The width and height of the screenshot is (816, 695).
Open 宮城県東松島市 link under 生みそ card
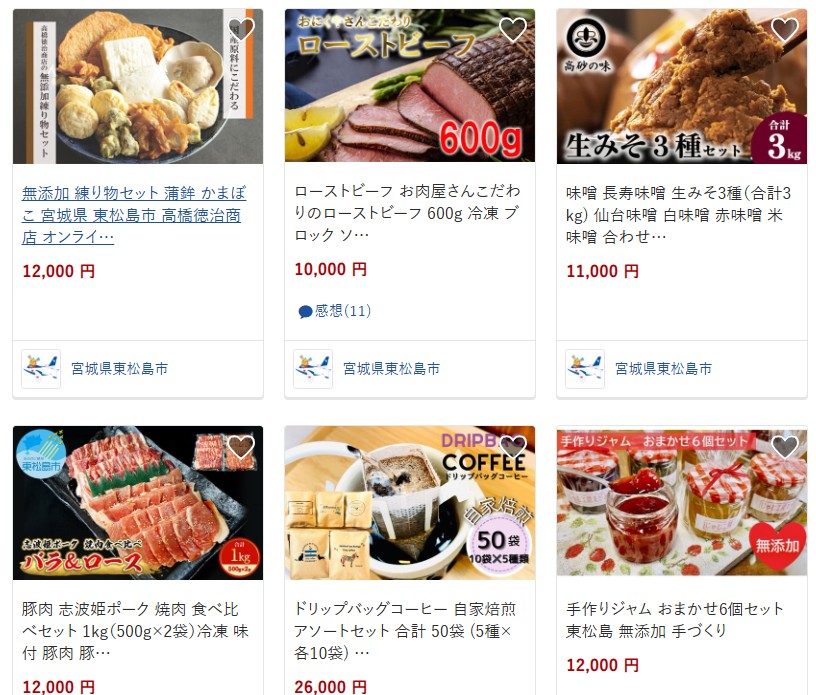tap(664, 369)
